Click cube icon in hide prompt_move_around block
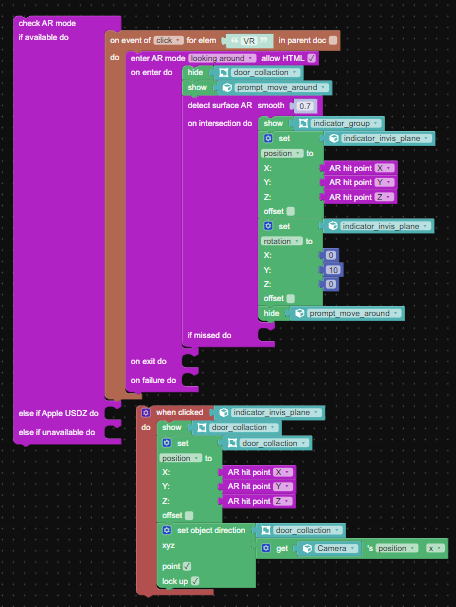The height and width of the screenshot is (607, 456). coord(300,313)
